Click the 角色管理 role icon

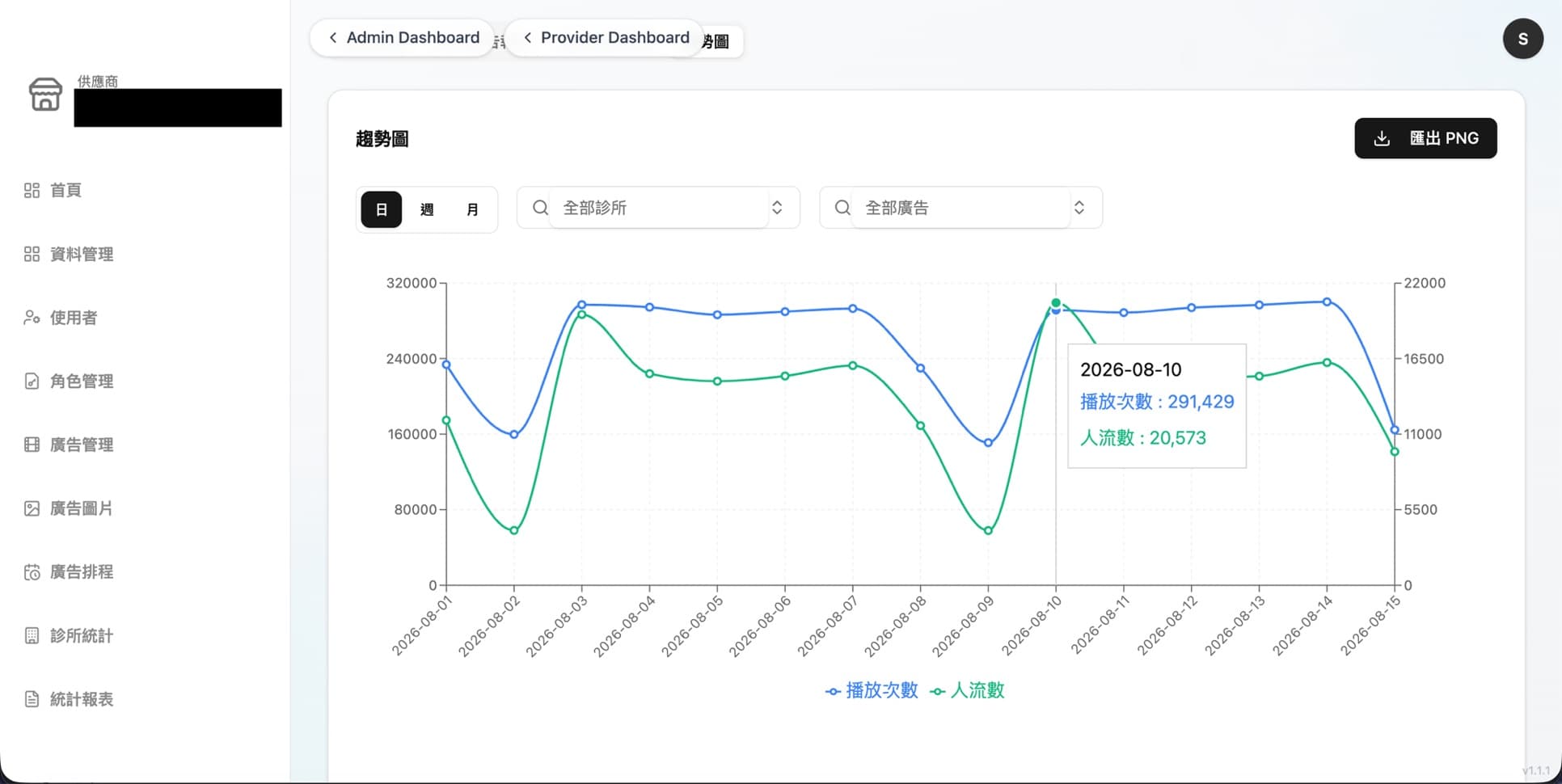[x=32, y=381]
